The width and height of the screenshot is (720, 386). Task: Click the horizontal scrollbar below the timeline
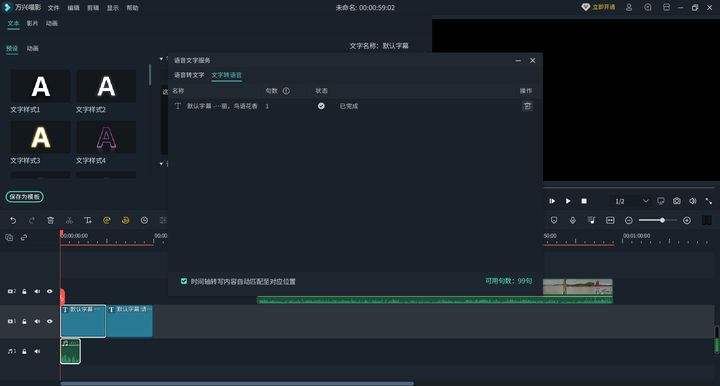pos(237,383)
